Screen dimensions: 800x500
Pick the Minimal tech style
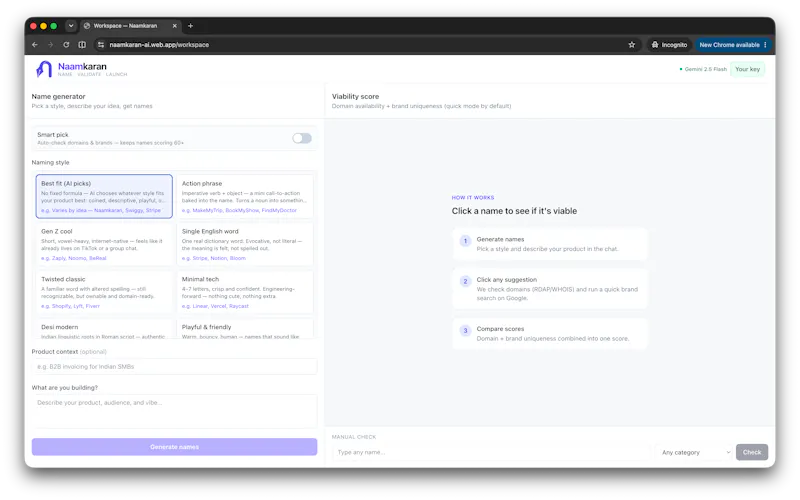[x=245, y=292]
